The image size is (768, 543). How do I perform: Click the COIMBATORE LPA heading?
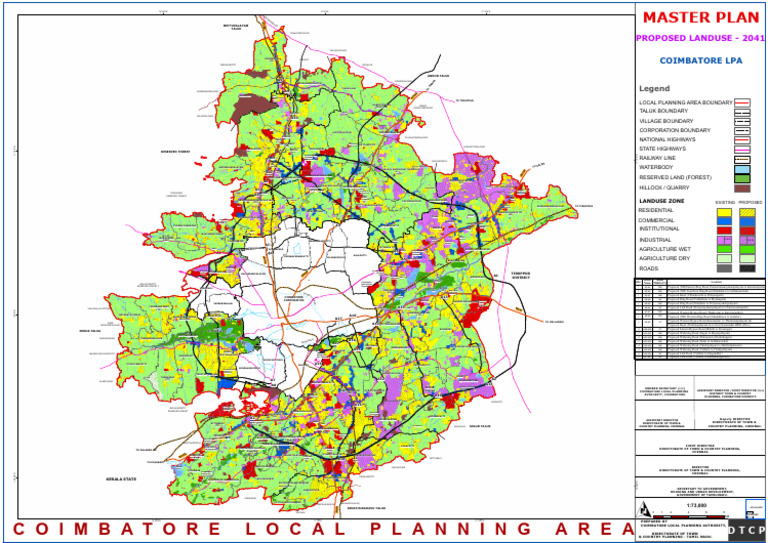(701, 61)
